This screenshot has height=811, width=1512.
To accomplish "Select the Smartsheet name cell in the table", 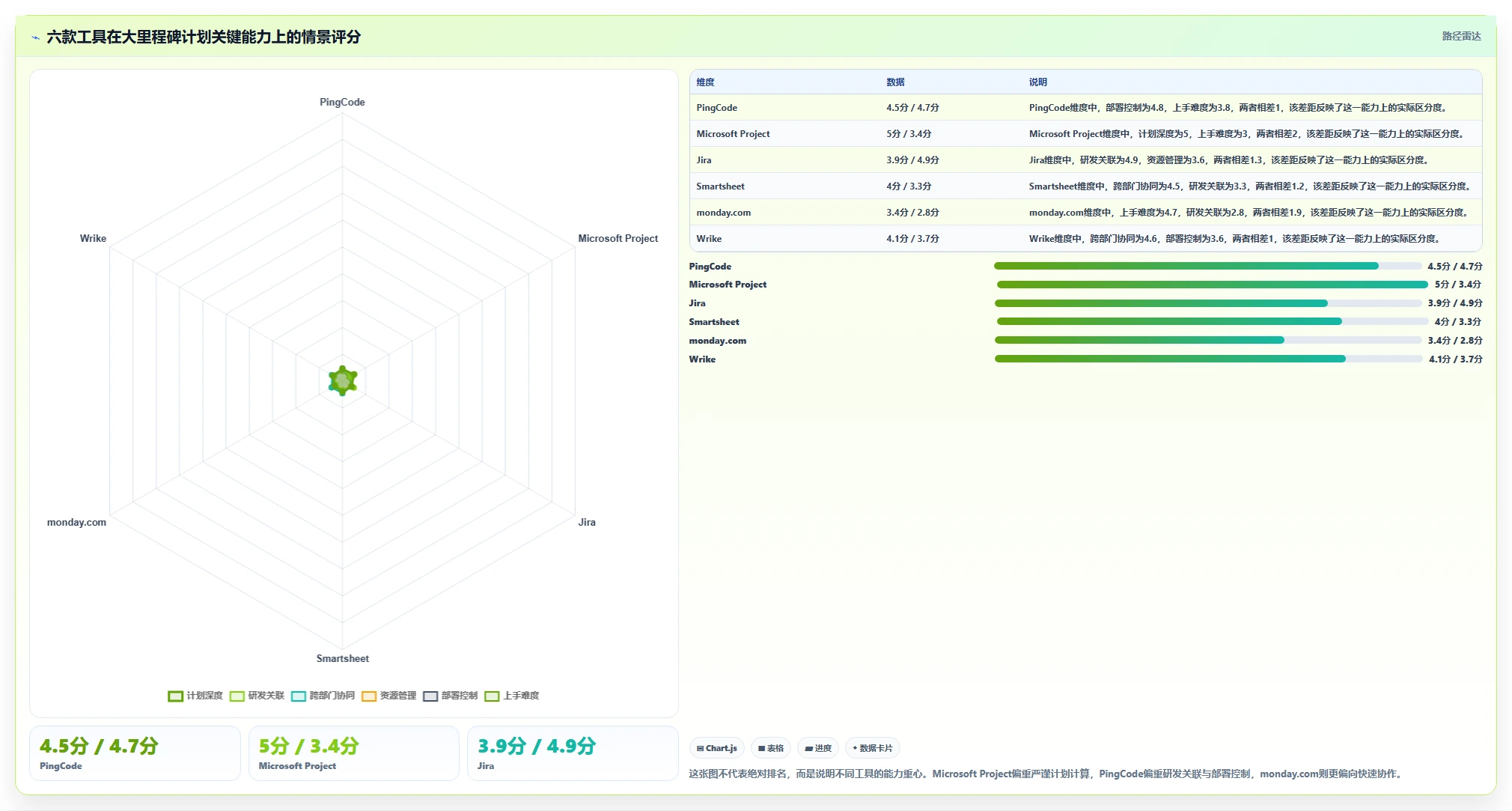I will click(x=720, y=186).
